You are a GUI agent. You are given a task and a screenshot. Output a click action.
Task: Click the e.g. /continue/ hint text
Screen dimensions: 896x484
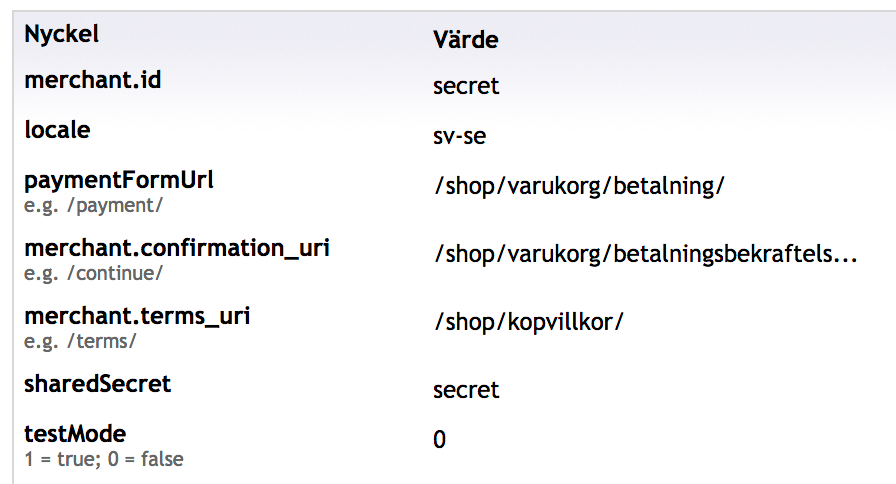[x=93, y=274]
